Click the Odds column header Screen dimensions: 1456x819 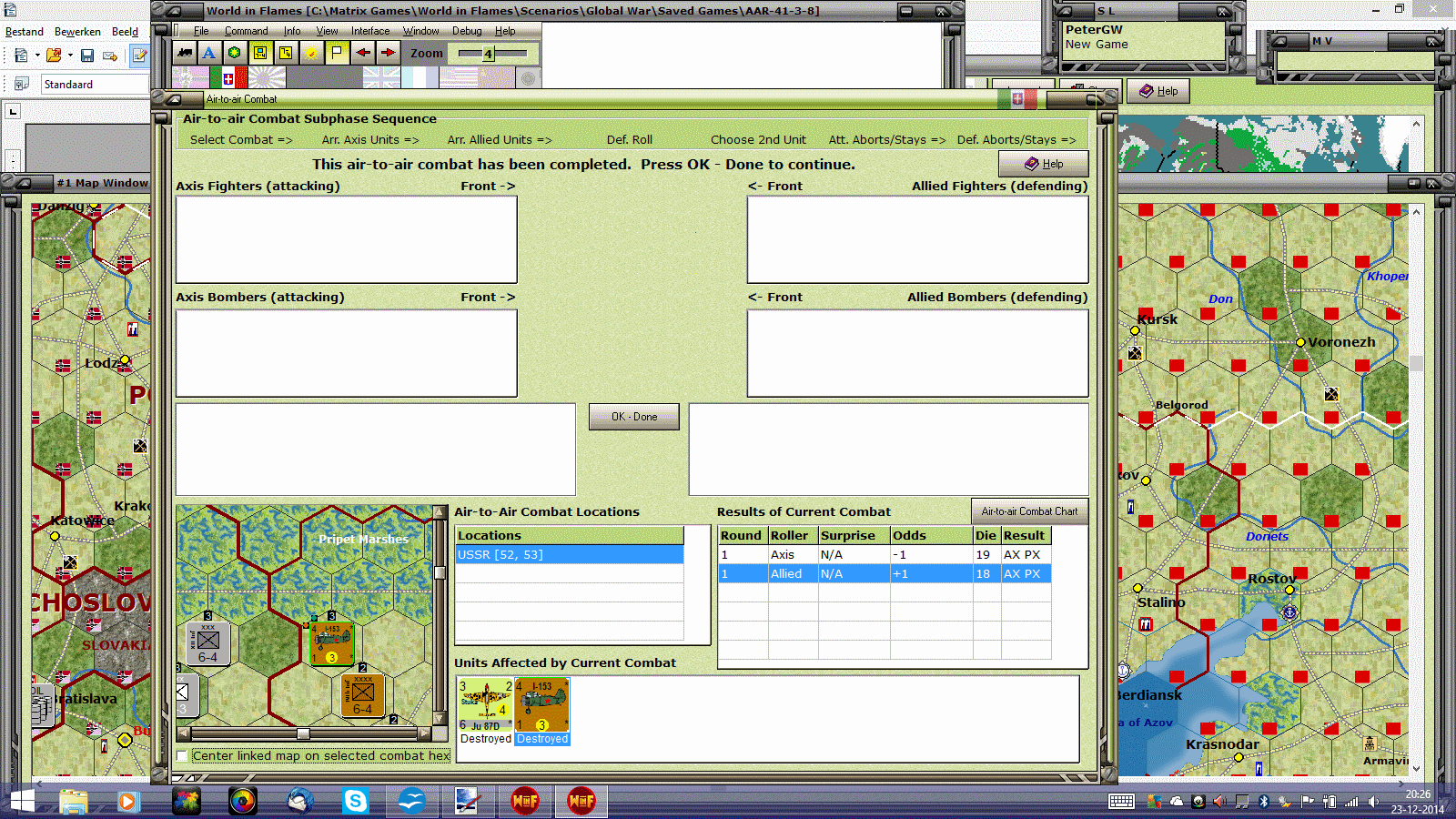(931, 536)
